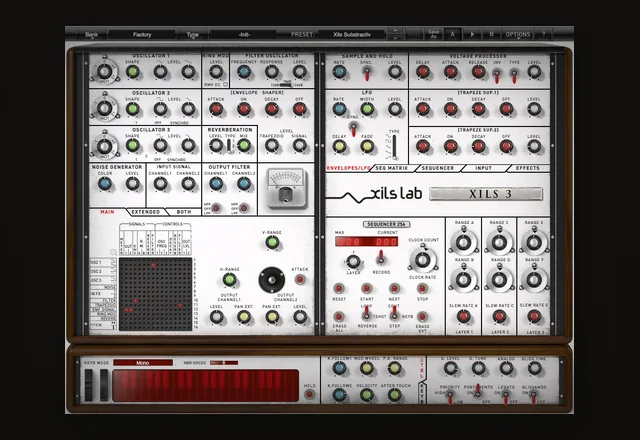Switch to the Seq Matrix tab
Screen dimensions: 640x440
tap(392, 168)
